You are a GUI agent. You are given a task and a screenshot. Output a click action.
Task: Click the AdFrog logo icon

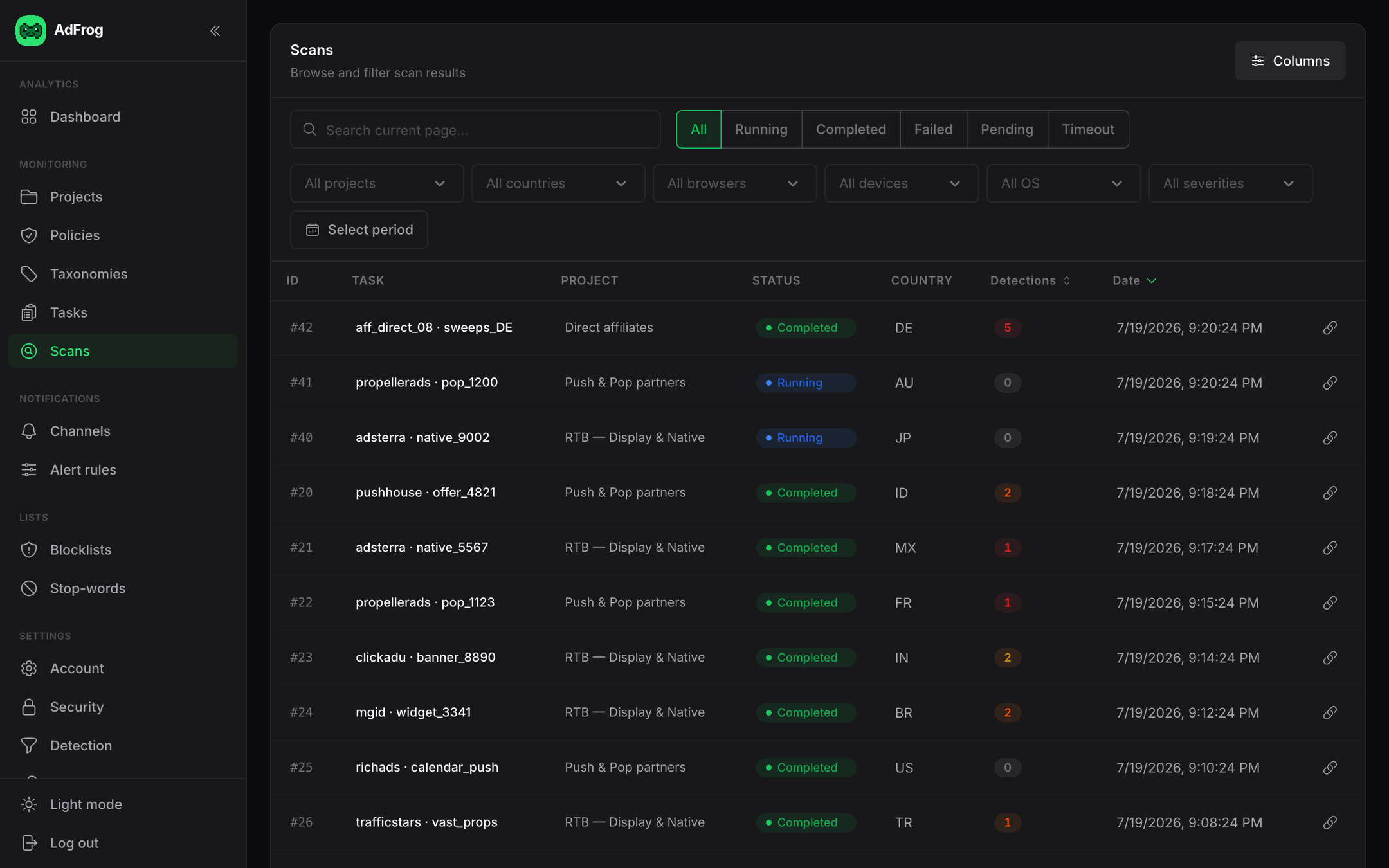pyautogui.click(x=30, y=30)
